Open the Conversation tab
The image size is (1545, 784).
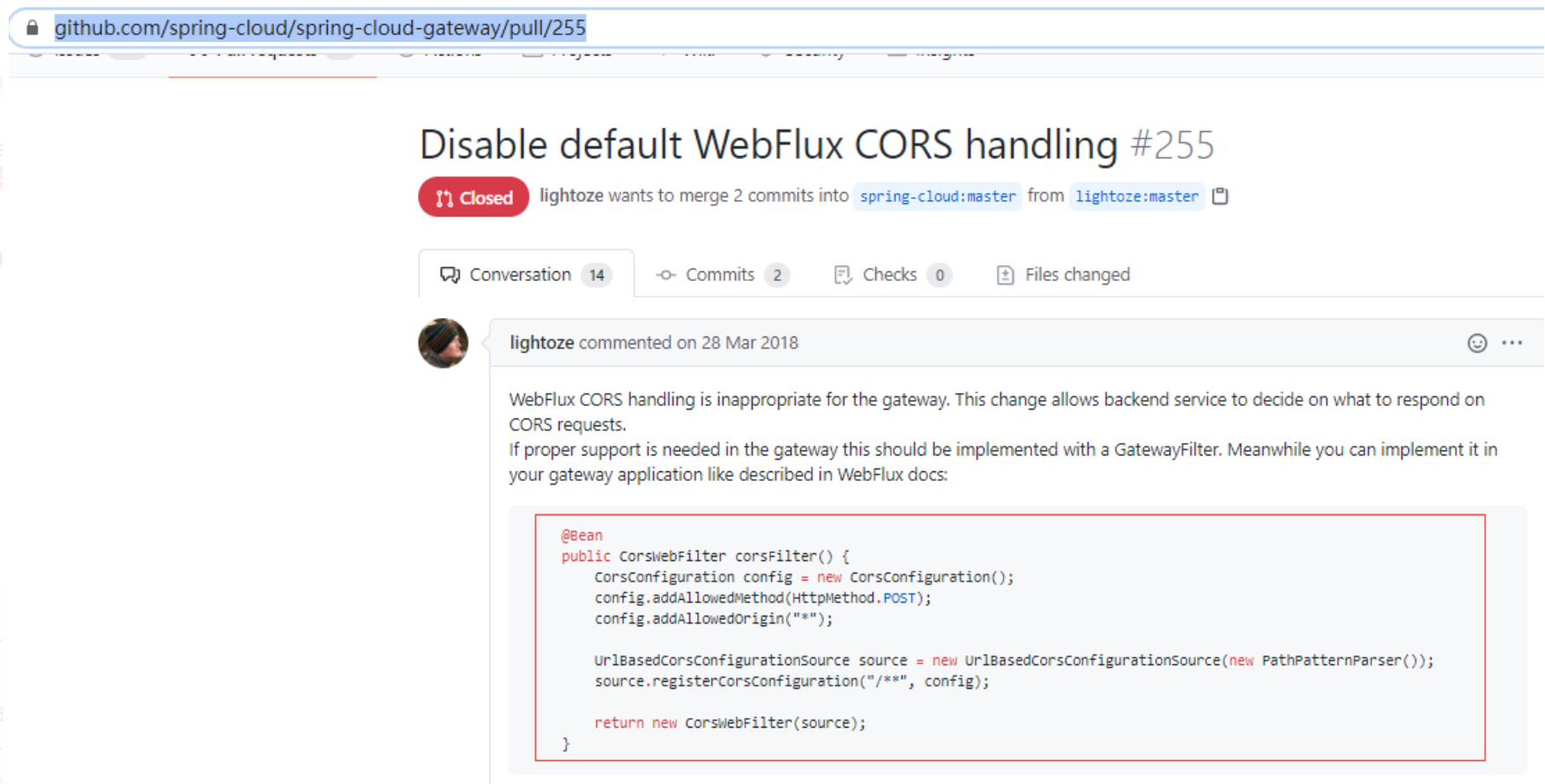click(x=526, y=275)
